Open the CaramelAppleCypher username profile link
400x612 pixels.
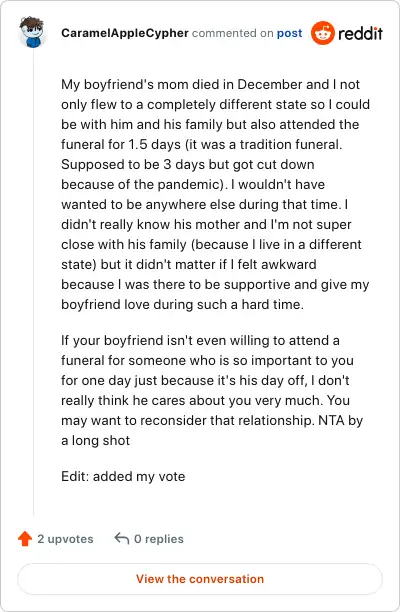click(x=125, y=33)
